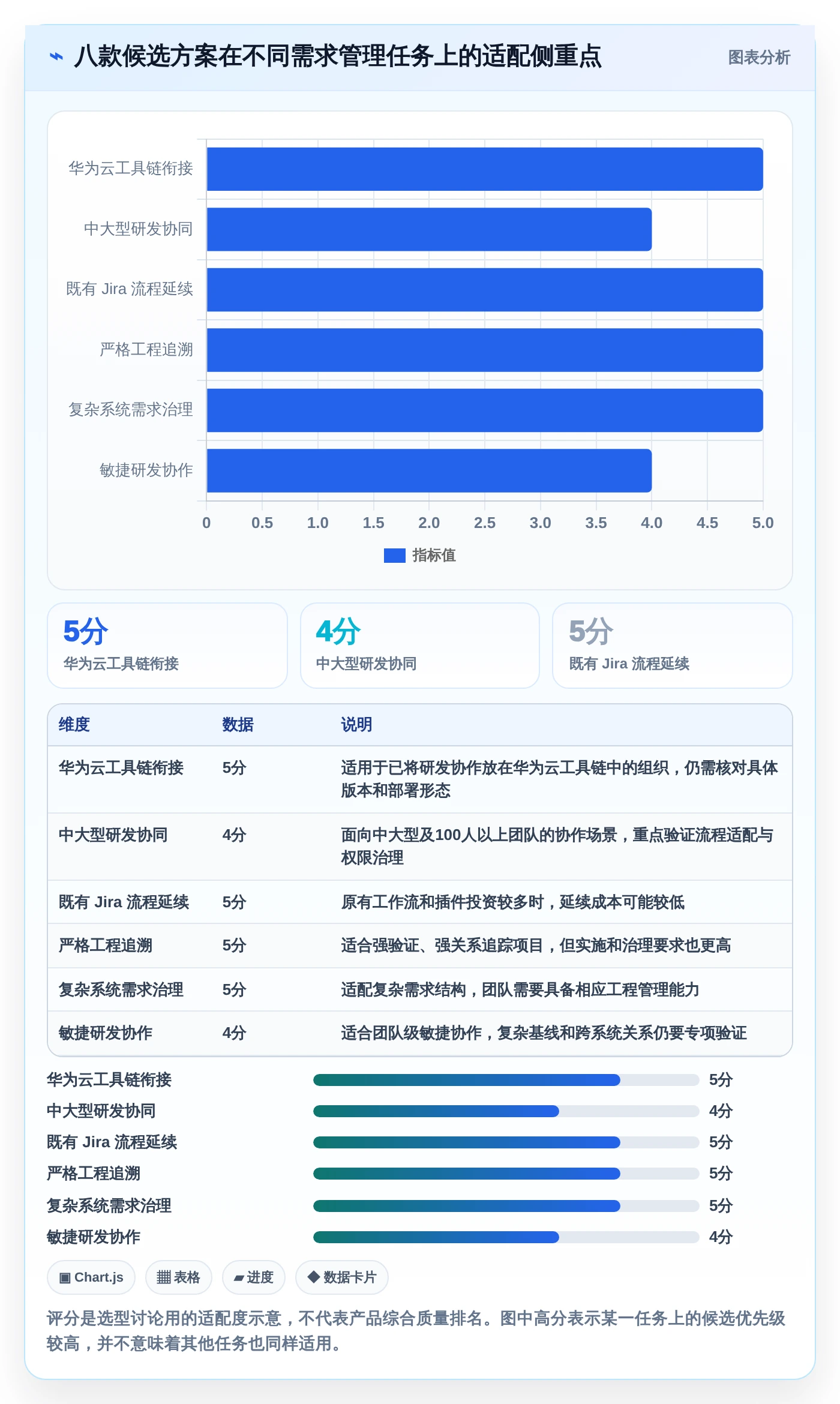Toggle the 指标值 legend color swatch
Viewport: 840px width, 1404px height.
click(394, 556)
